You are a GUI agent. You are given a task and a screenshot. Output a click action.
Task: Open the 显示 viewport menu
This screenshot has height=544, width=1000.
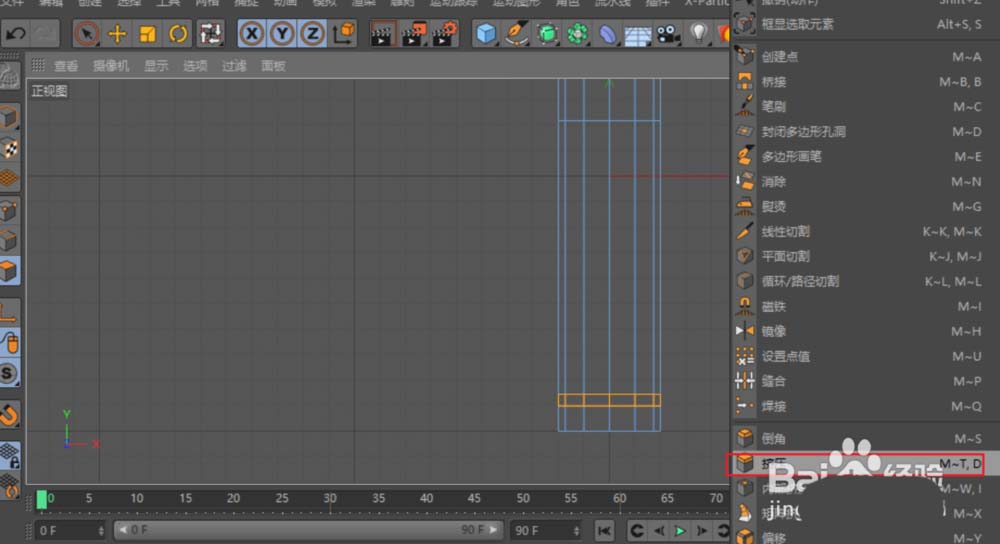pyautogui.click(x=156, y=66)
